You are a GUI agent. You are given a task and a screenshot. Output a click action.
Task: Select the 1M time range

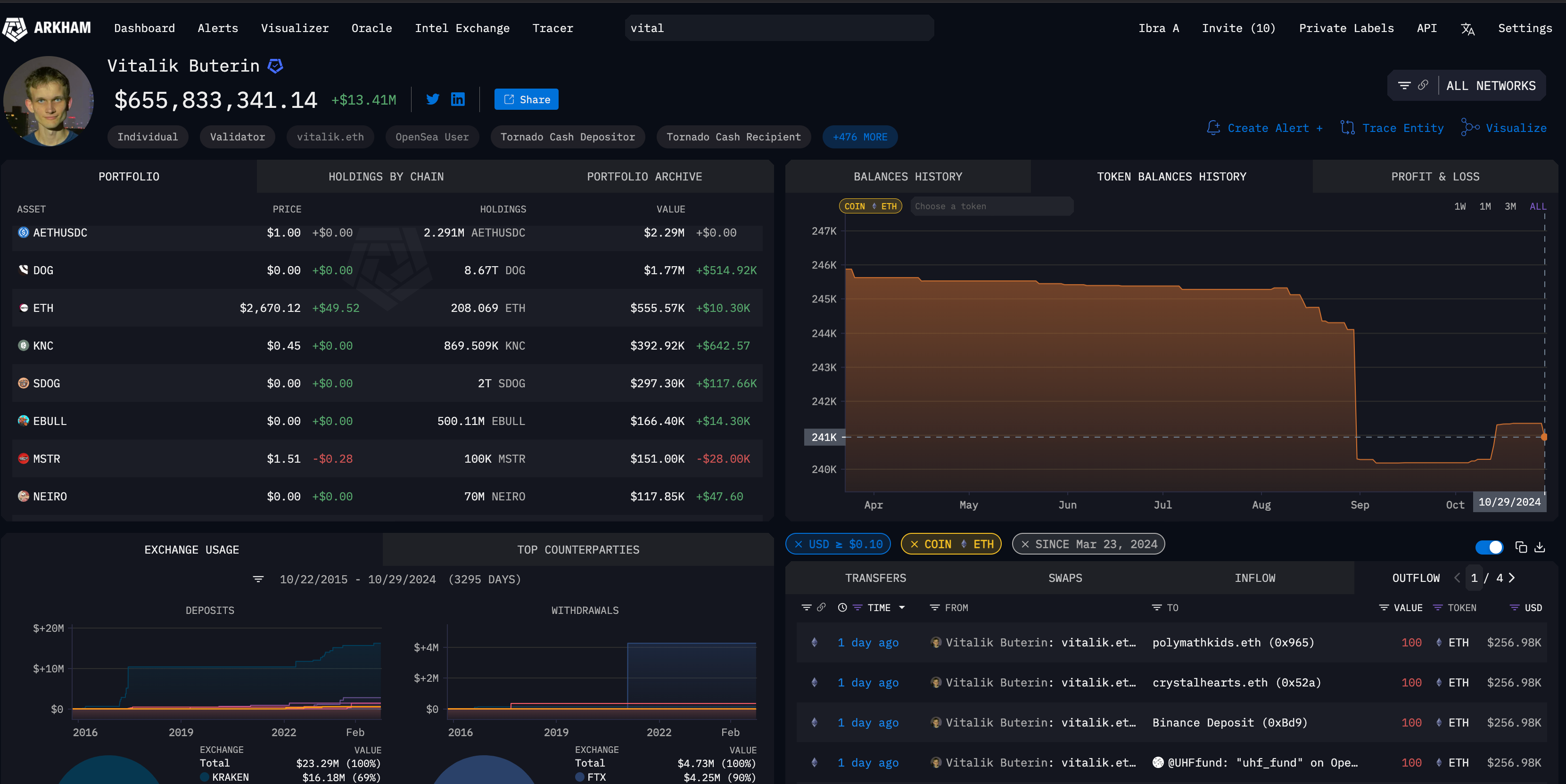tap(1485, 207)
